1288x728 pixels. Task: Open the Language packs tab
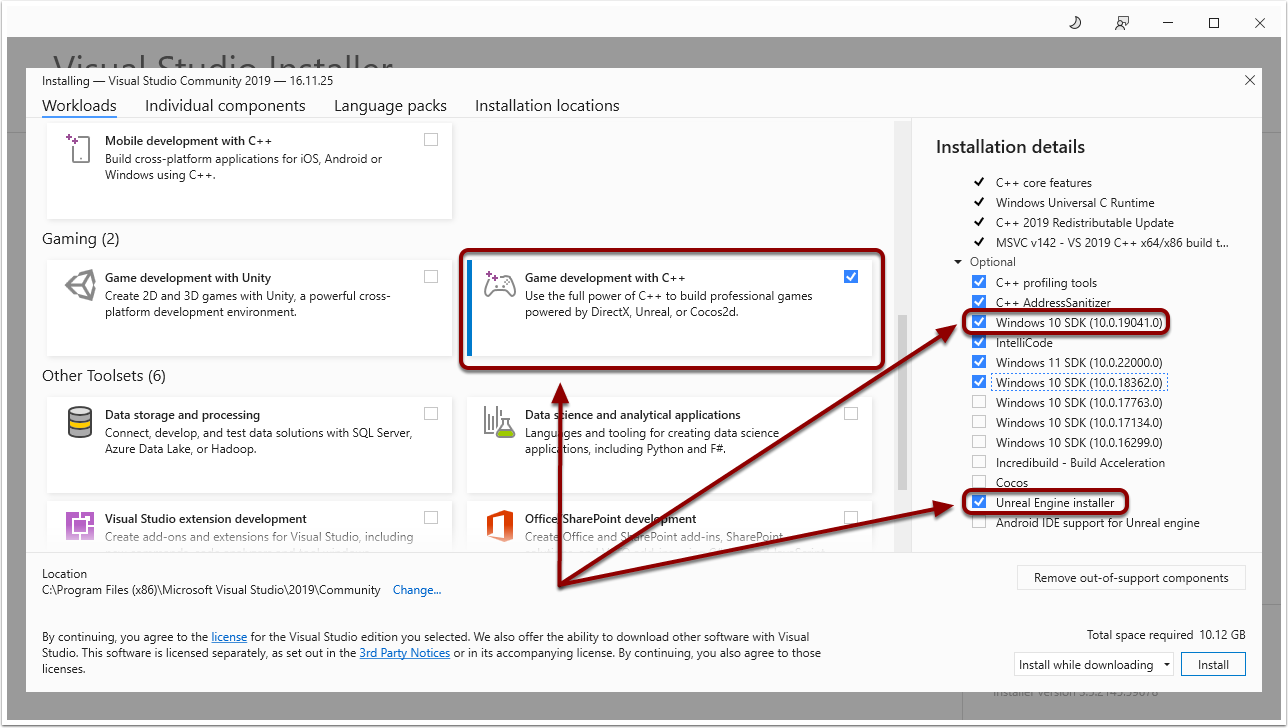click(390, 106)
